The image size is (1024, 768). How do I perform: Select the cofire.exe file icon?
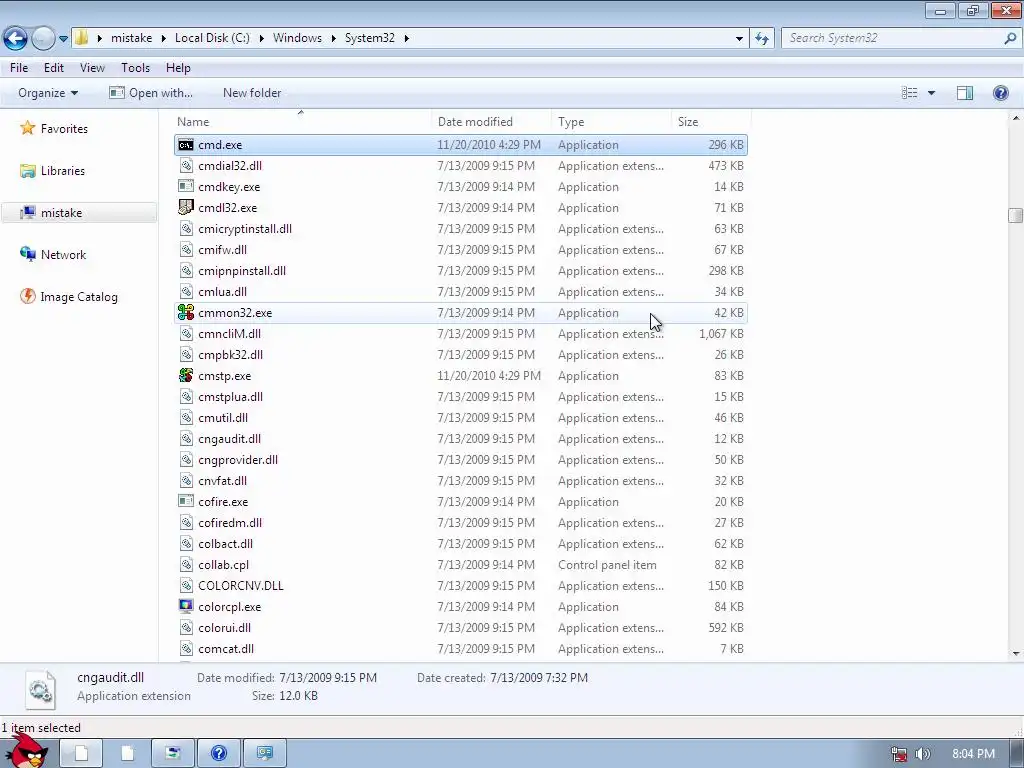[x=186, y=502]
